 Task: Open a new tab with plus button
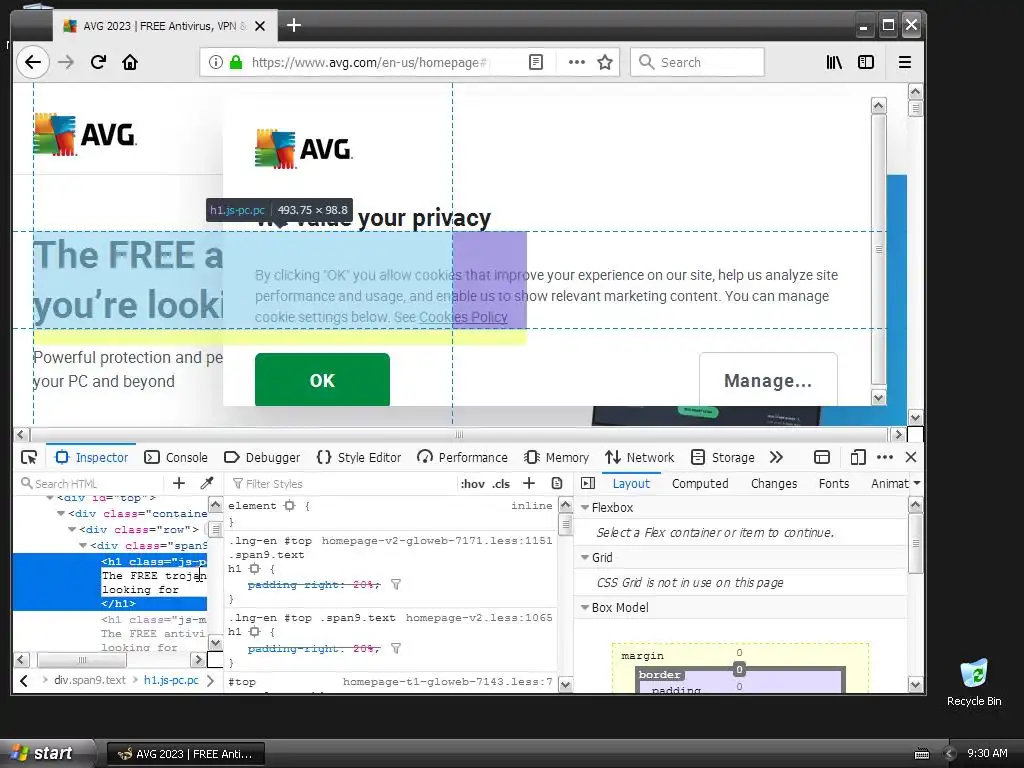coord(294,25)
